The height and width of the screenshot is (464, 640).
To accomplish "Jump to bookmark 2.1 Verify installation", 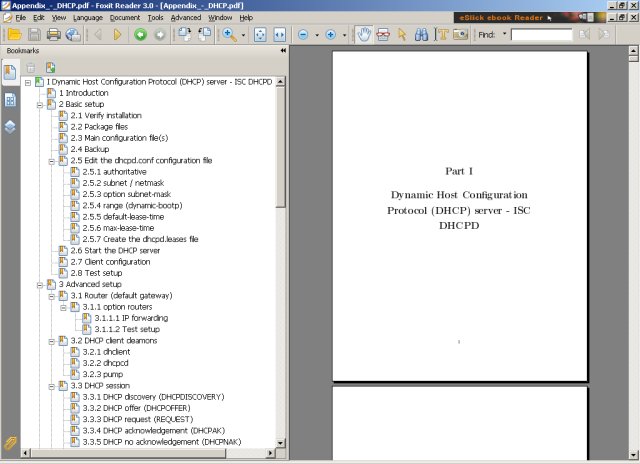I will click(106, 115).
